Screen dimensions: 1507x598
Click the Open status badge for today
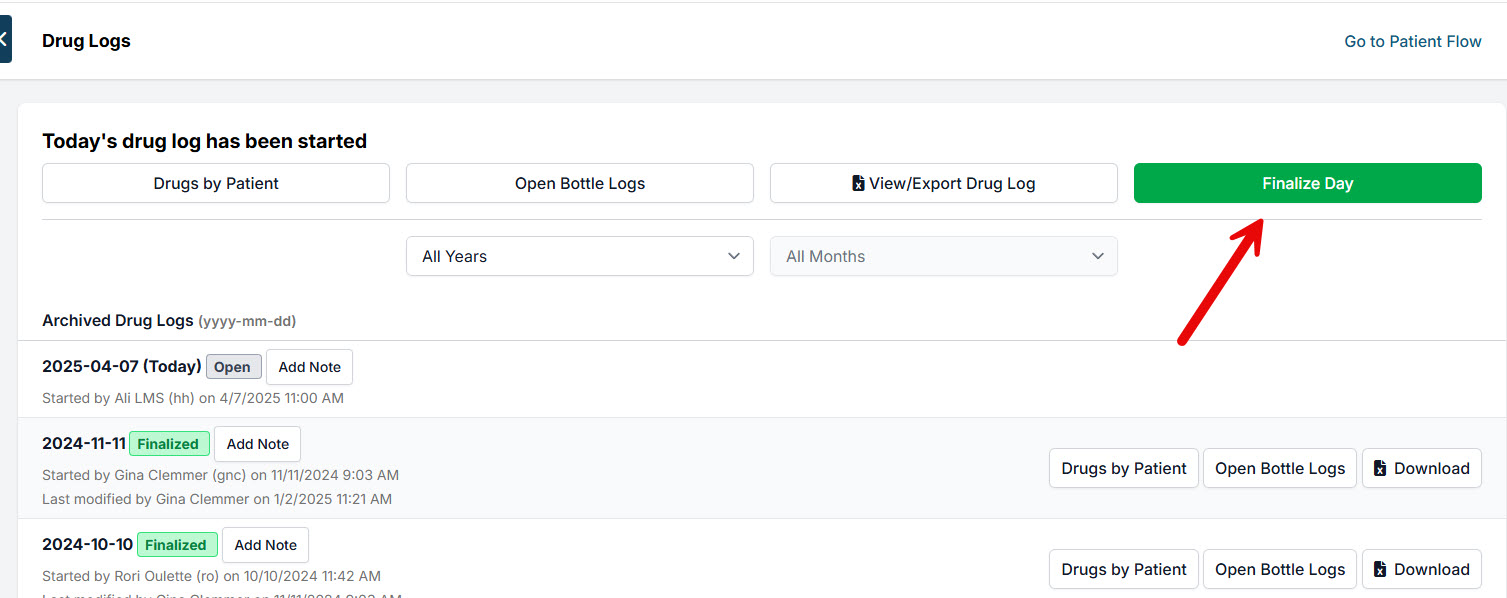[233, 367]
